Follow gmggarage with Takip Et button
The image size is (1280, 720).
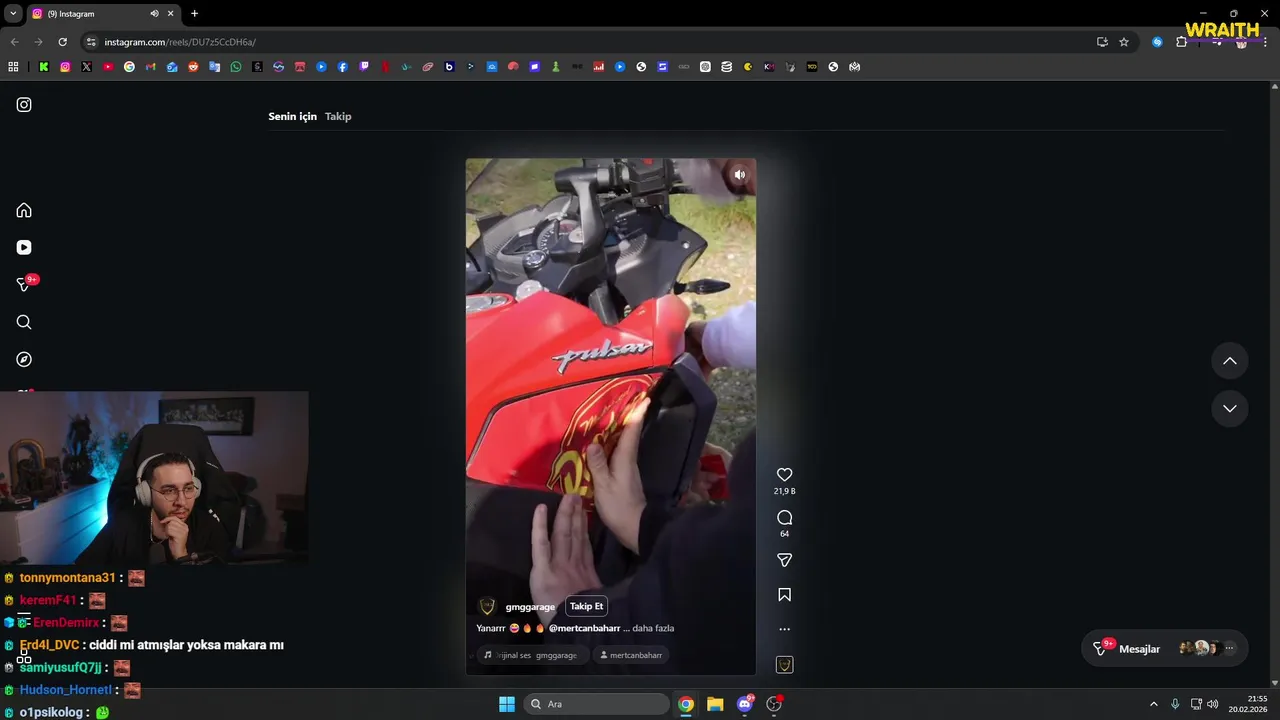point(586,606)
